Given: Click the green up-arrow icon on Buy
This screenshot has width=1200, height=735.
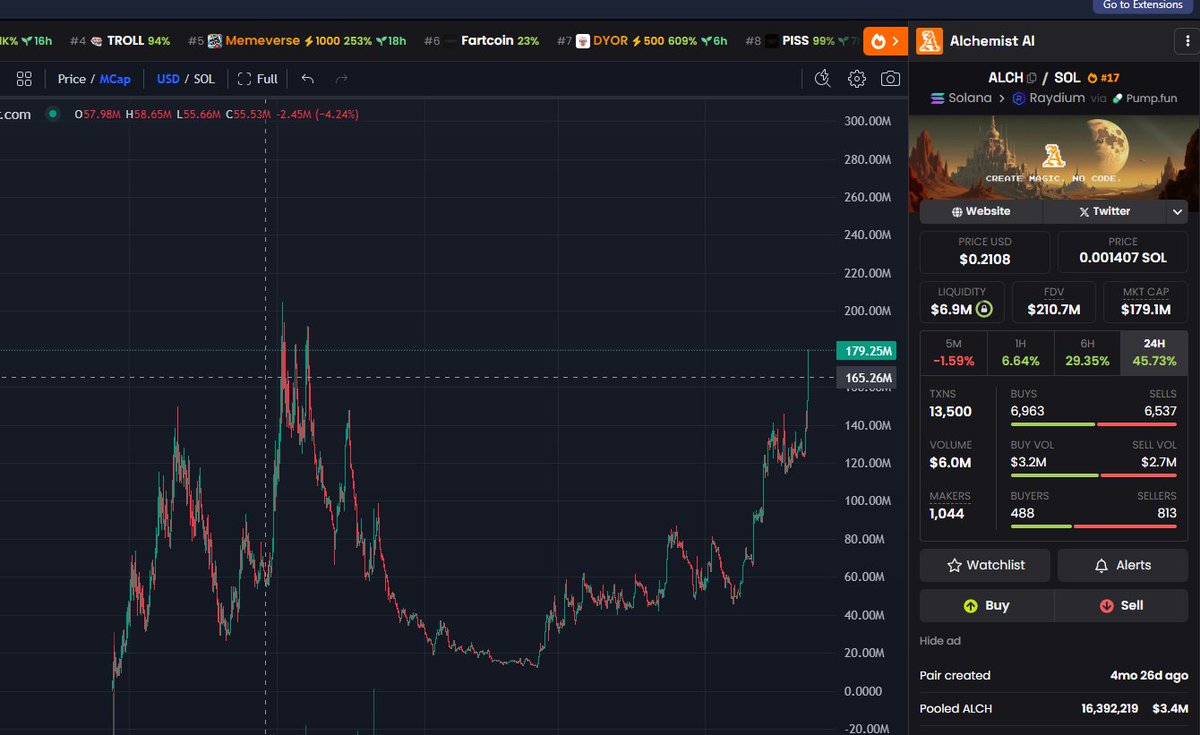Looking at the screenshot, I should coord(970,606).
